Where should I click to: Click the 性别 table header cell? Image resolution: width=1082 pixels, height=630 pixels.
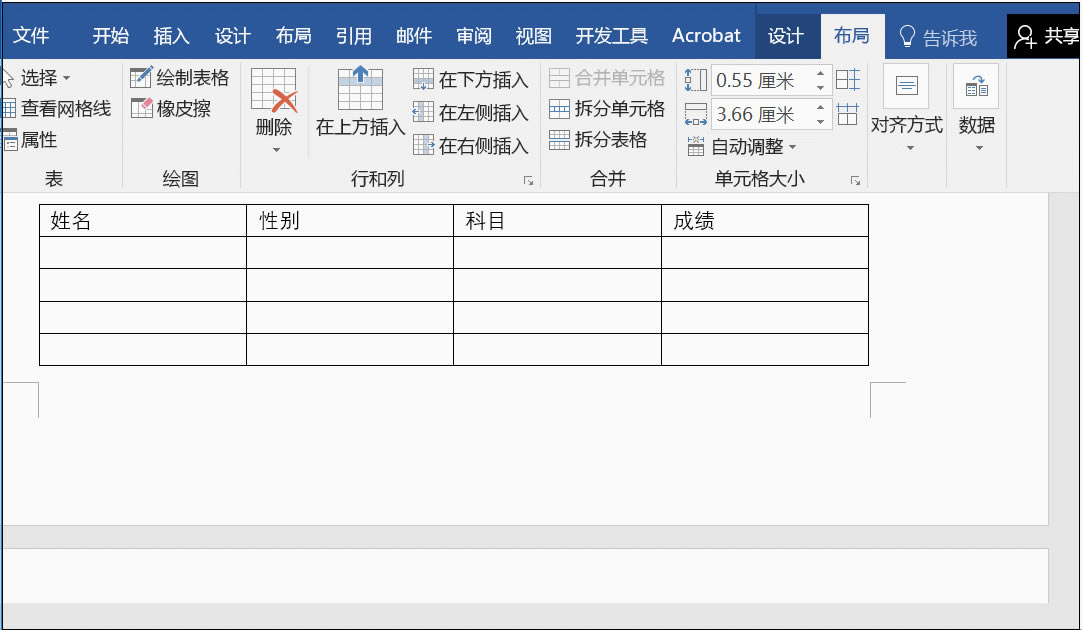tap(350, 221)
